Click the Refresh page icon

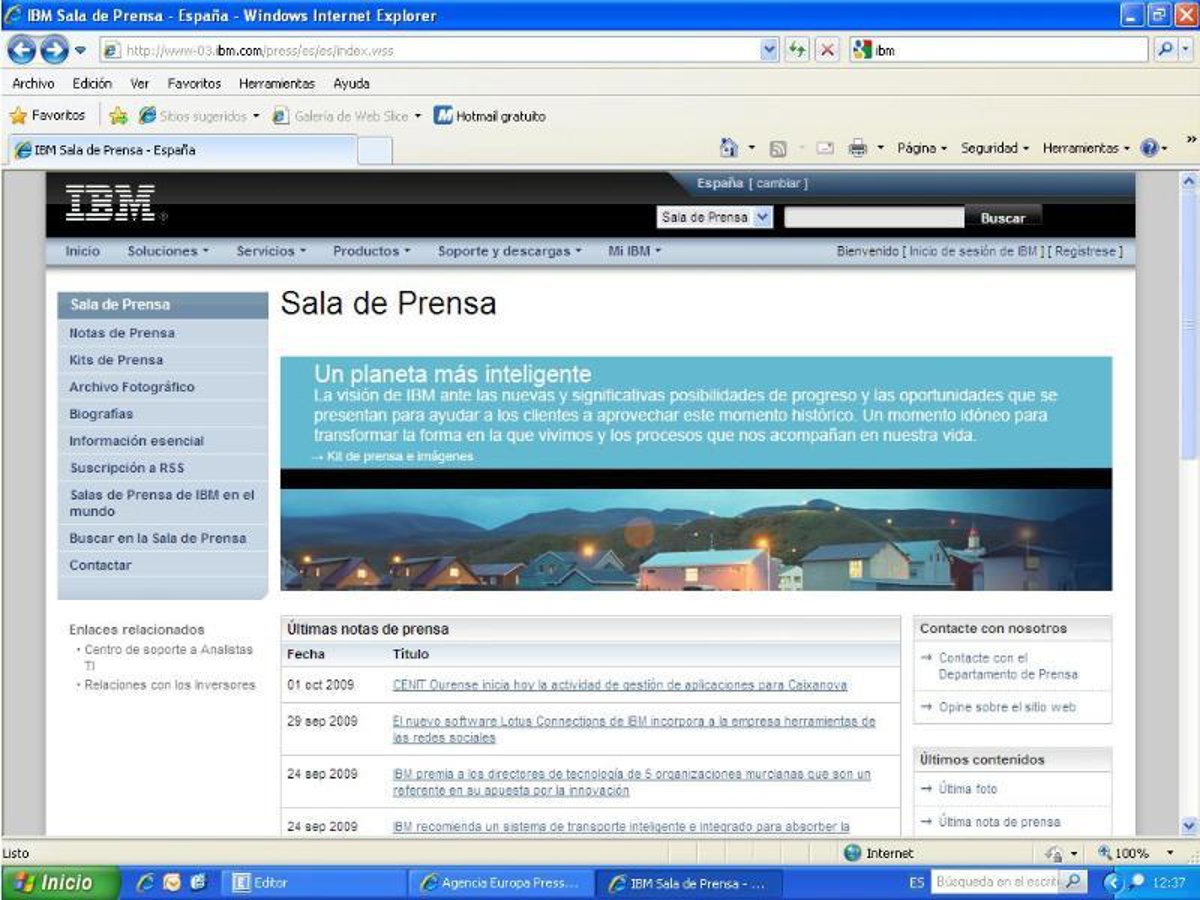tap(798, 50)
